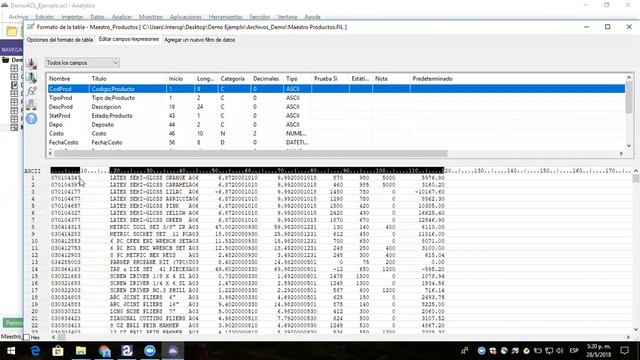
Task: Click the data preview scroll left arrow
Action: click(x=53, y=338)
